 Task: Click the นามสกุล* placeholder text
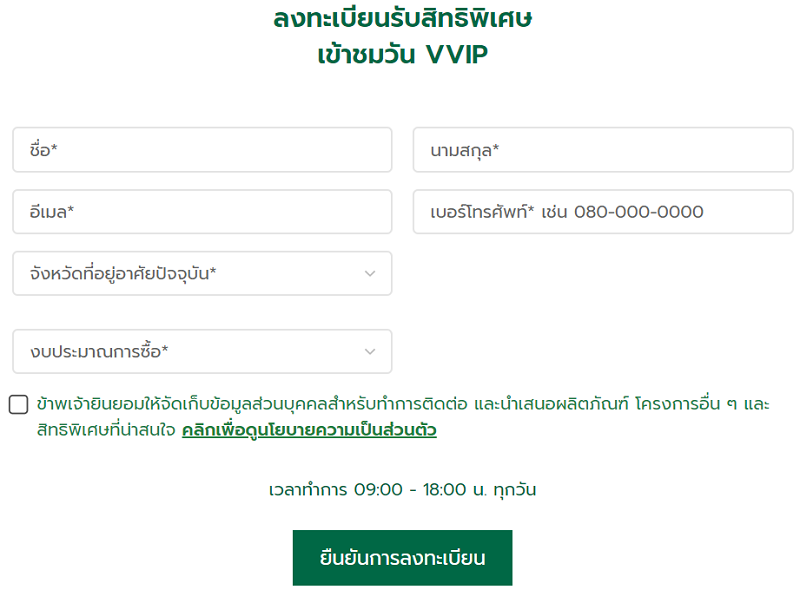(464, 150)
